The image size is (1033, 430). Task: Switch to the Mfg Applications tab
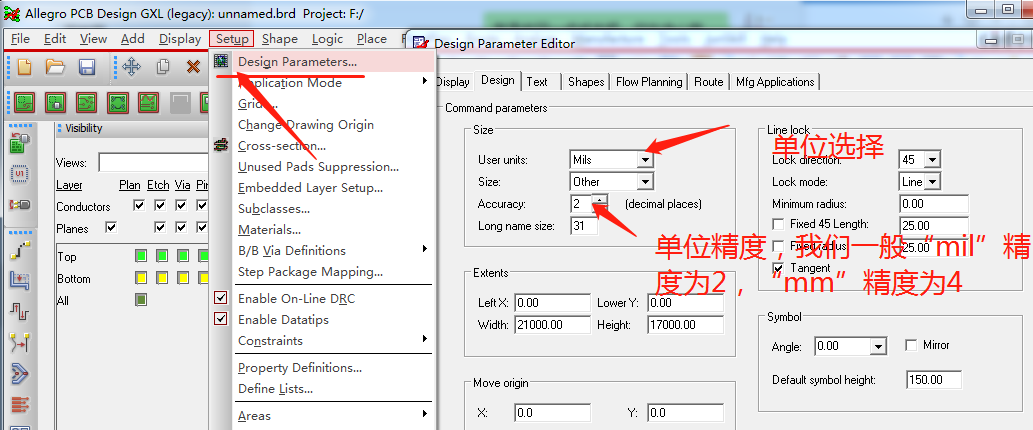point(775,82)
